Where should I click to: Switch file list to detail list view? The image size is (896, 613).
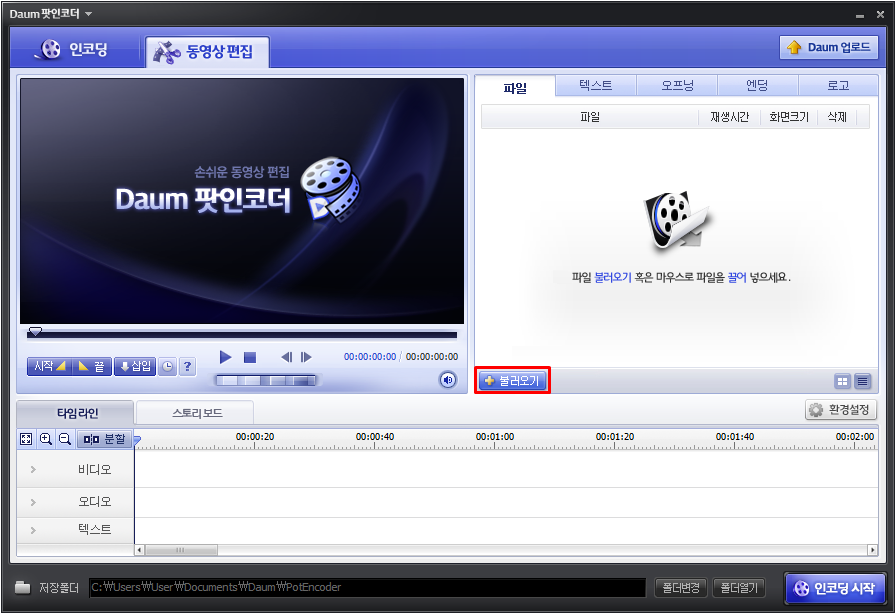862,381
